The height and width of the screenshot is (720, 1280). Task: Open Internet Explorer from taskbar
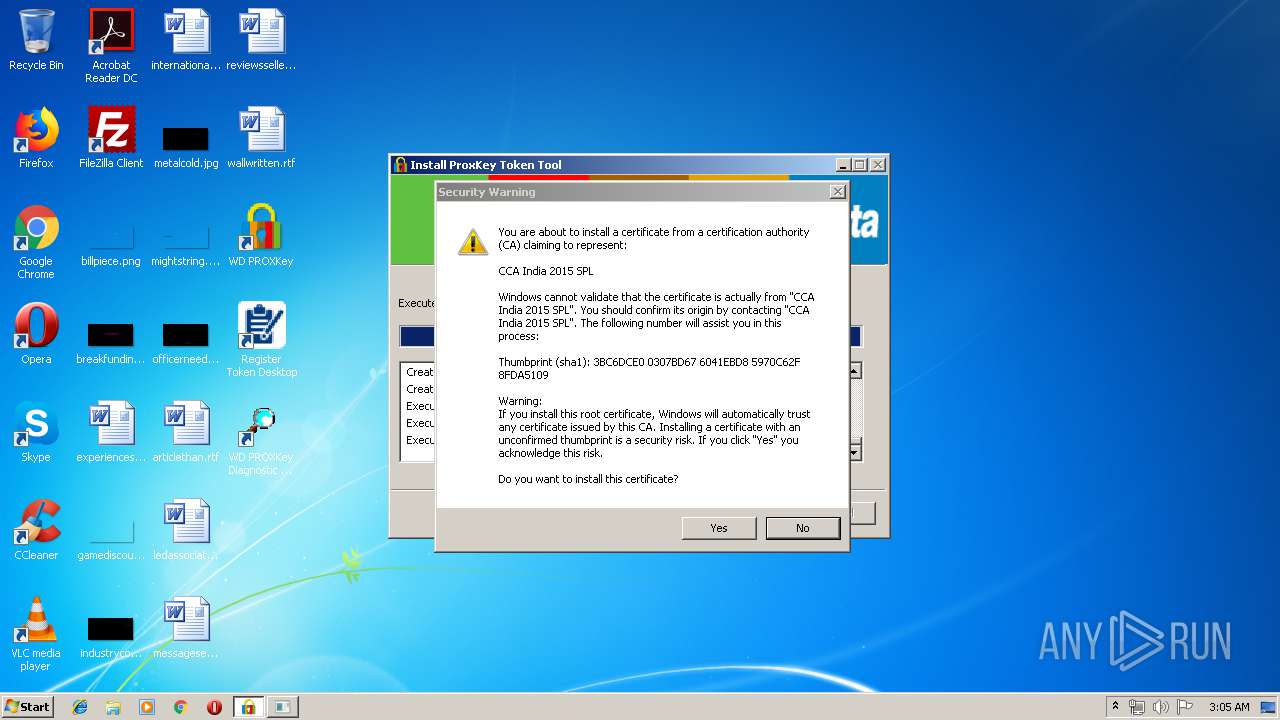pyautogui.click(x=80, y=707)
